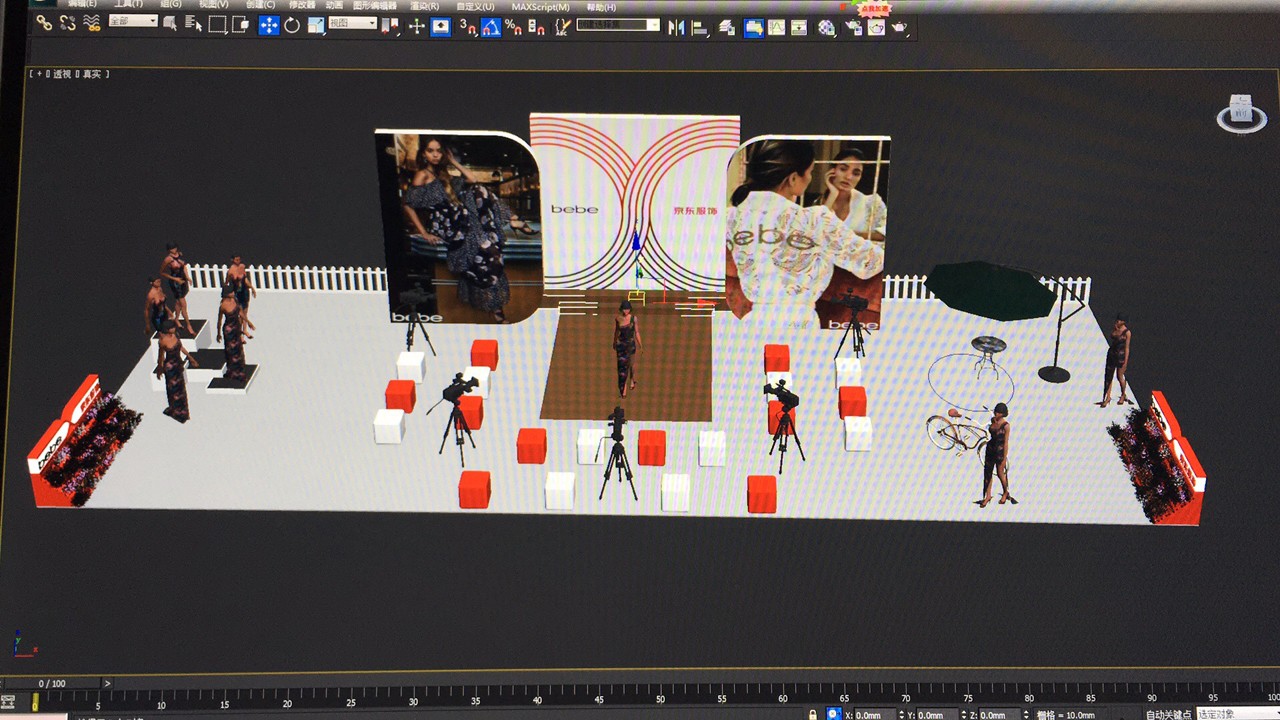Toggle absolute/offset transform mode icon

[833, 713]
